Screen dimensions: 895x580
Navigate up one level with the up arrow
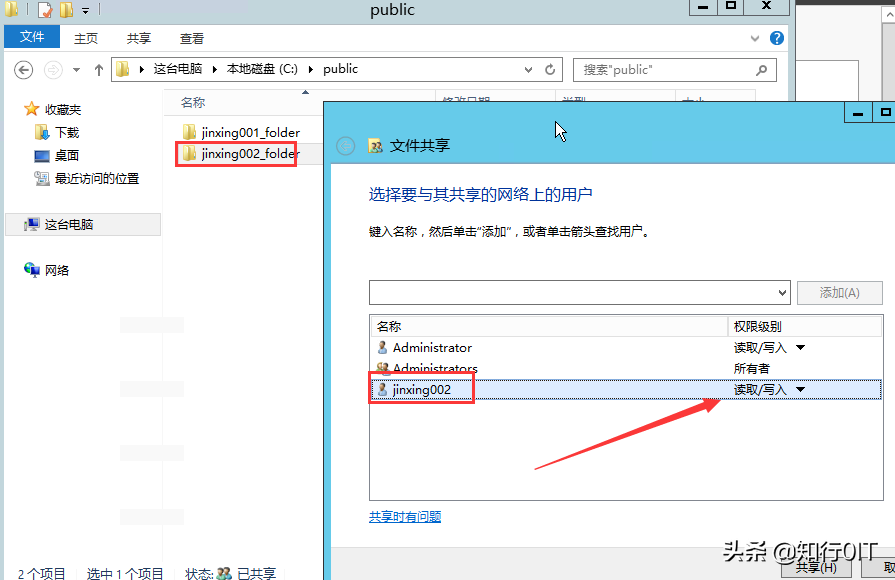click(x=97, y=69)
